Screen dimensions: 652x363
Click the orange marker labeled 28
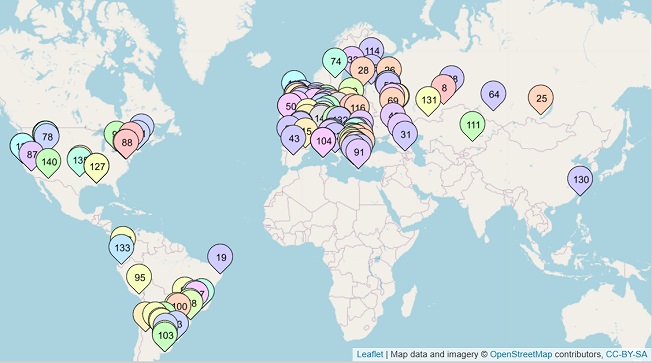tap(363, 70)
